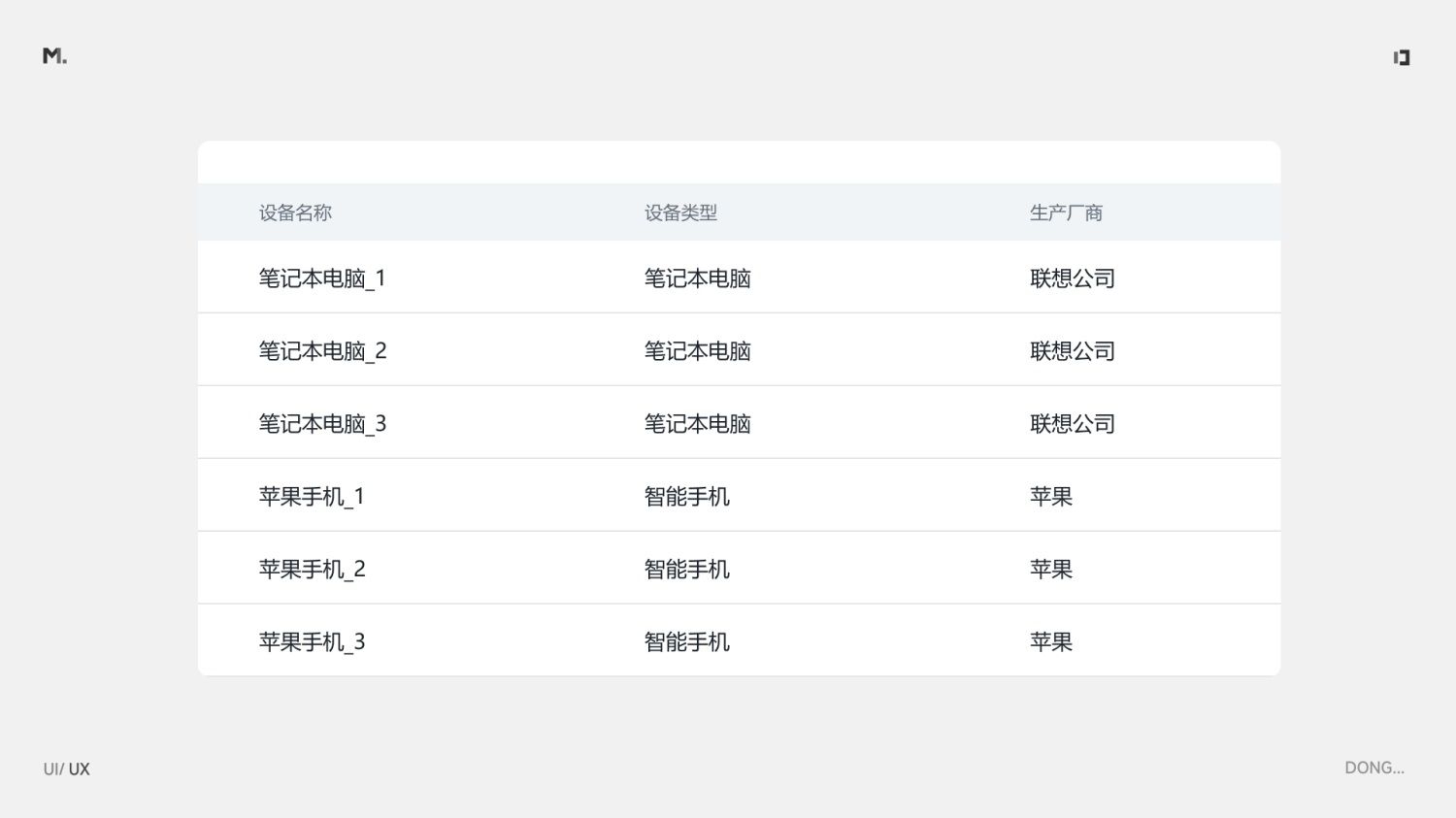Click the M. logo icon

tap(54, 56)
